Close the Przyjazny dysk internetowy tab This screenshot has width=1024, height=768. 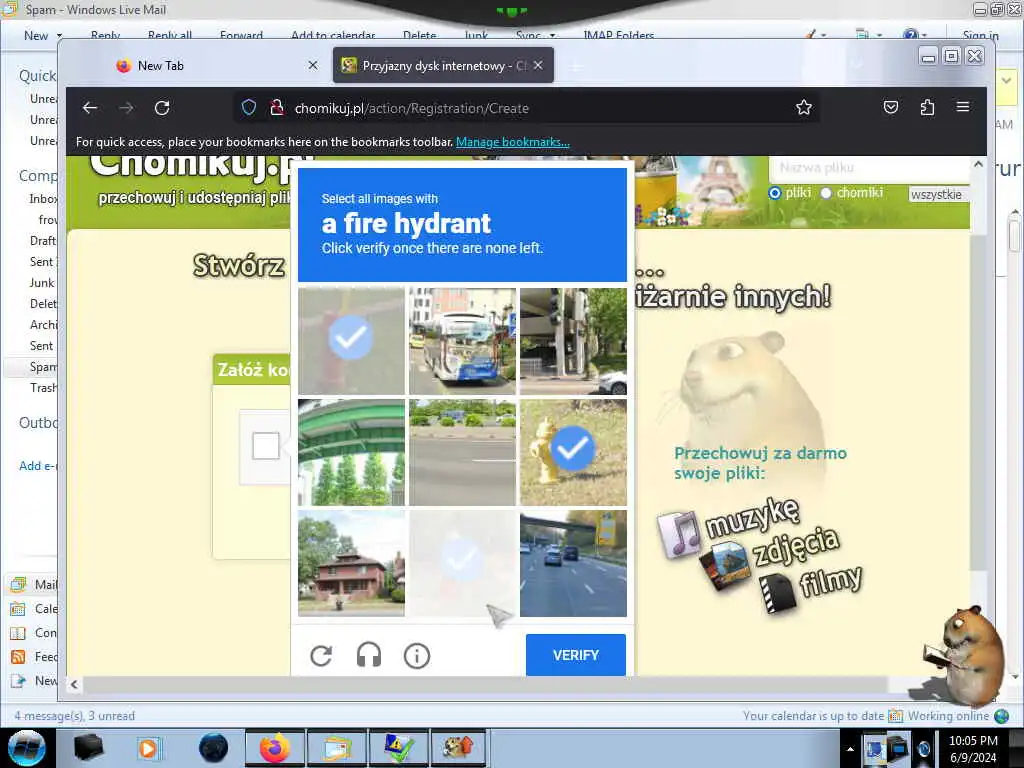pos(538,65)
